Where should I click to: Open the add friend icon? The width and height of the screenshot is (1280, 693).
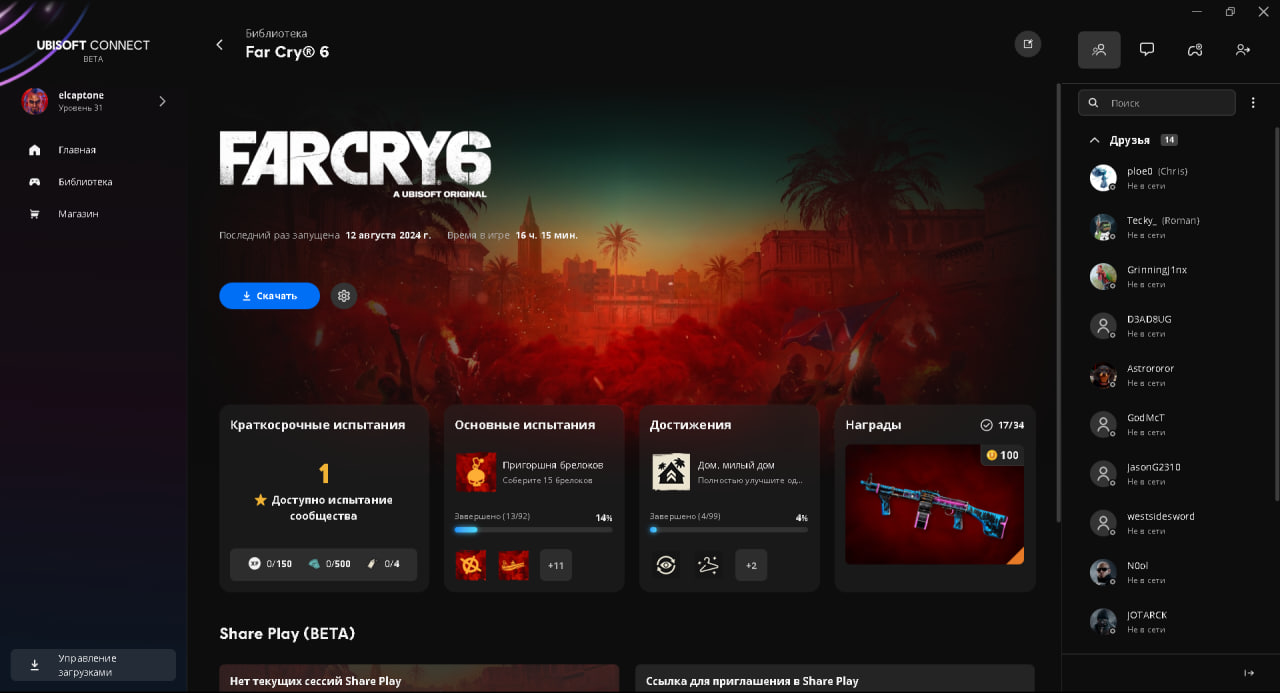1243,49
